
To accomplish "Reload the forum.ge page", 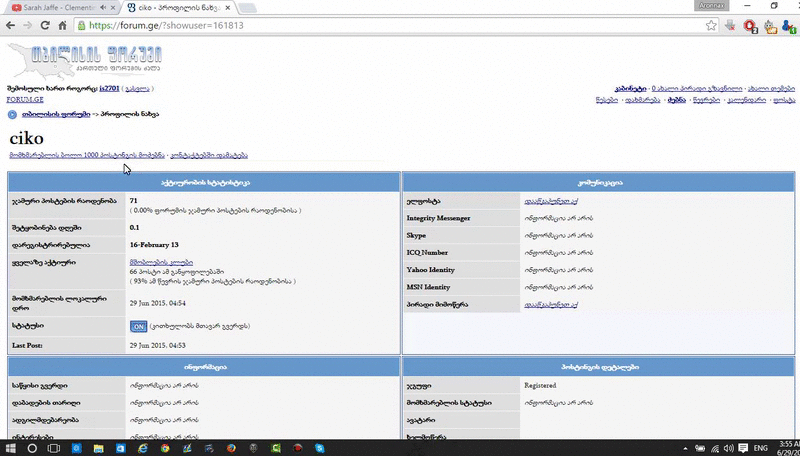I will (x=45, y=25).
